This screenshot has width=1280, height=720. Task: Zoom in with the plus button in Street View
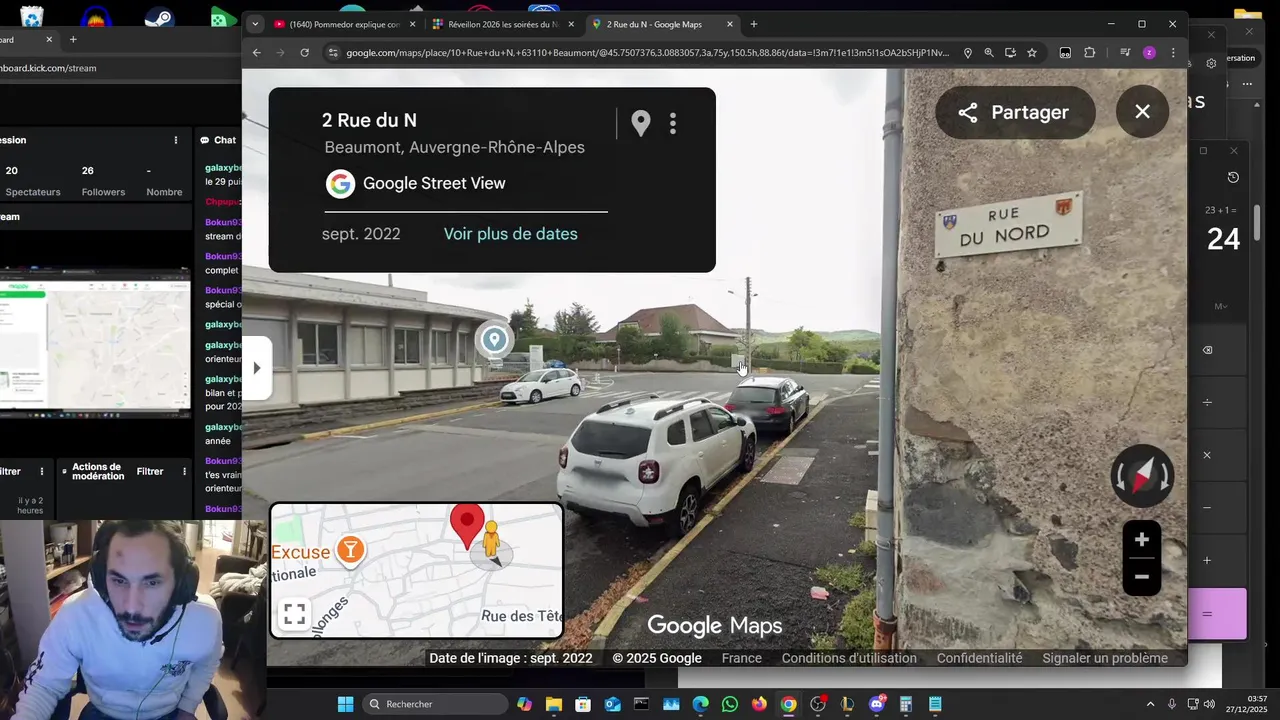[x=1141, y=540]
